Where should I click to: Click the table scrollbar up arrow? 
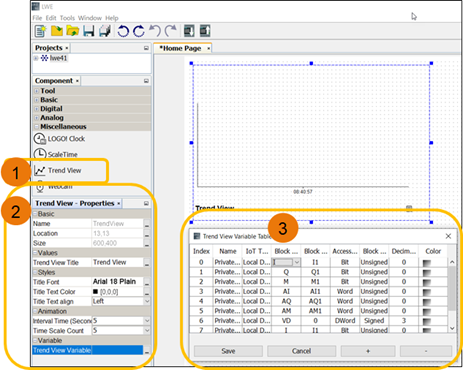452,262
